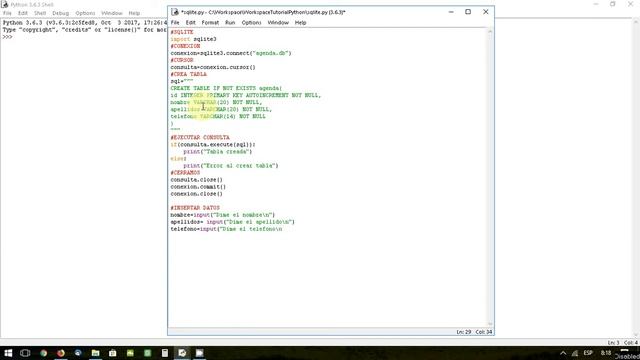This screenshot has width=640, height=360.
Task: Open the Shell menu in Python Shell
Action: tap(40, 13)
